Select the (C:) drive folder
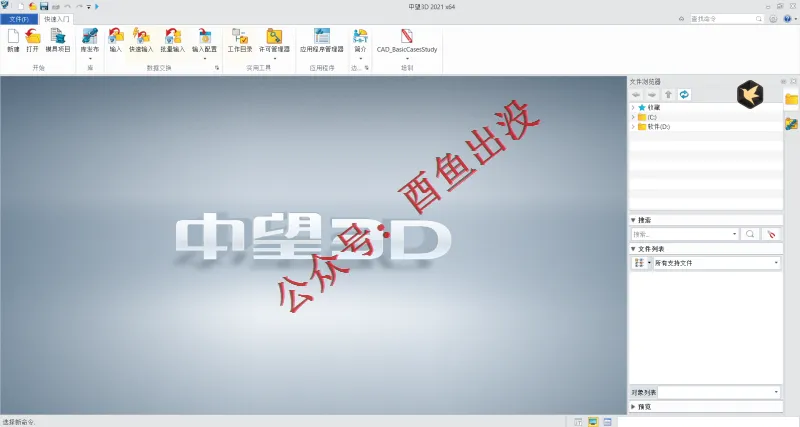The image size is (800, 427). pos(652,117)
